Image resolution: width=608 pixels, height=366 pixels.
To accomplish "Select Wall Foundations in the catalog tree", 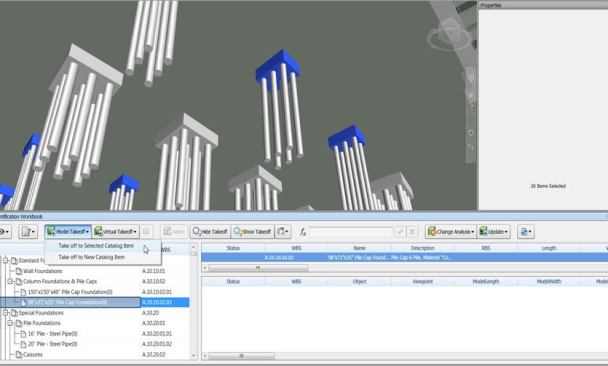I will point(43,271).
